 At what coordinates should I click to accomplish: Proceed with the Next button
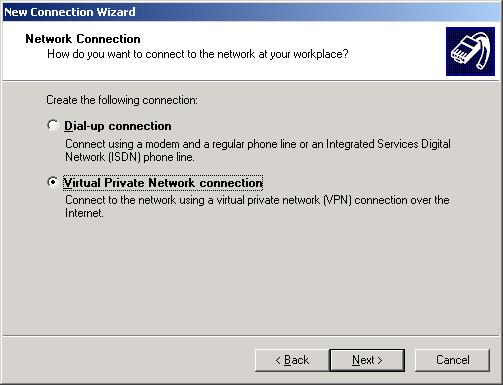click(367, 360)
